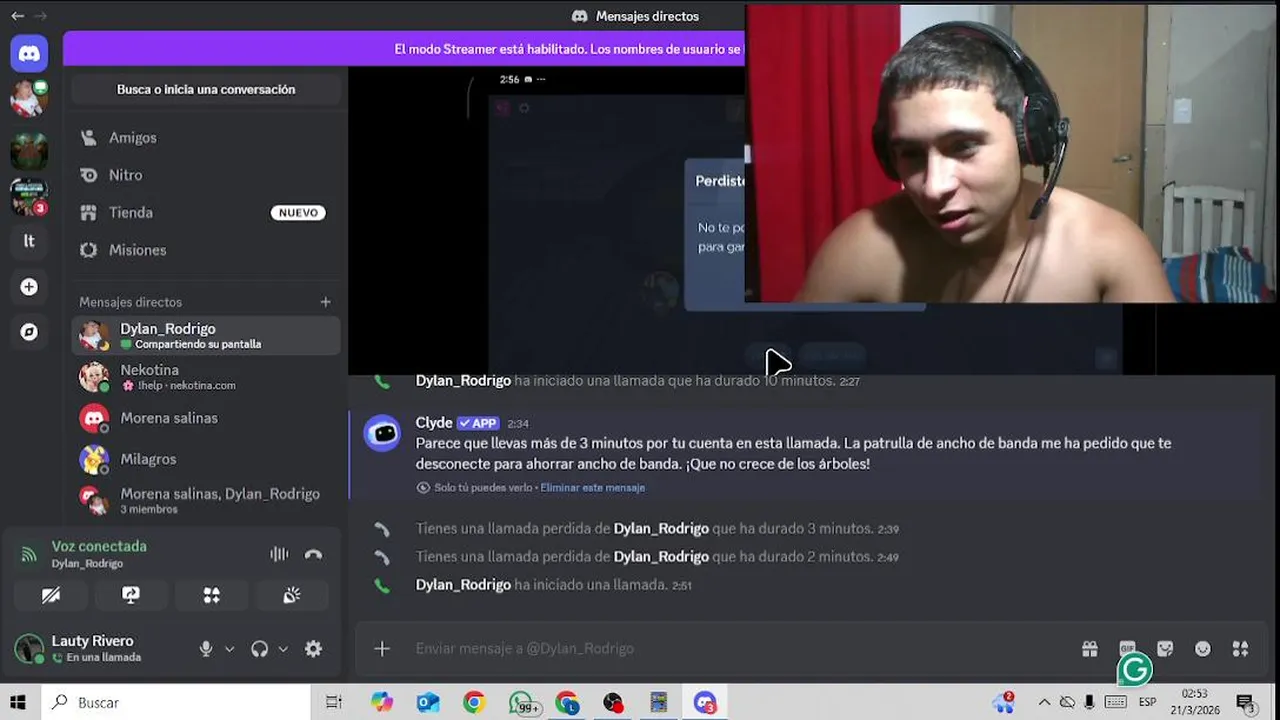
Task: Open Discord home via the logo icon
Action: (29, 53)
